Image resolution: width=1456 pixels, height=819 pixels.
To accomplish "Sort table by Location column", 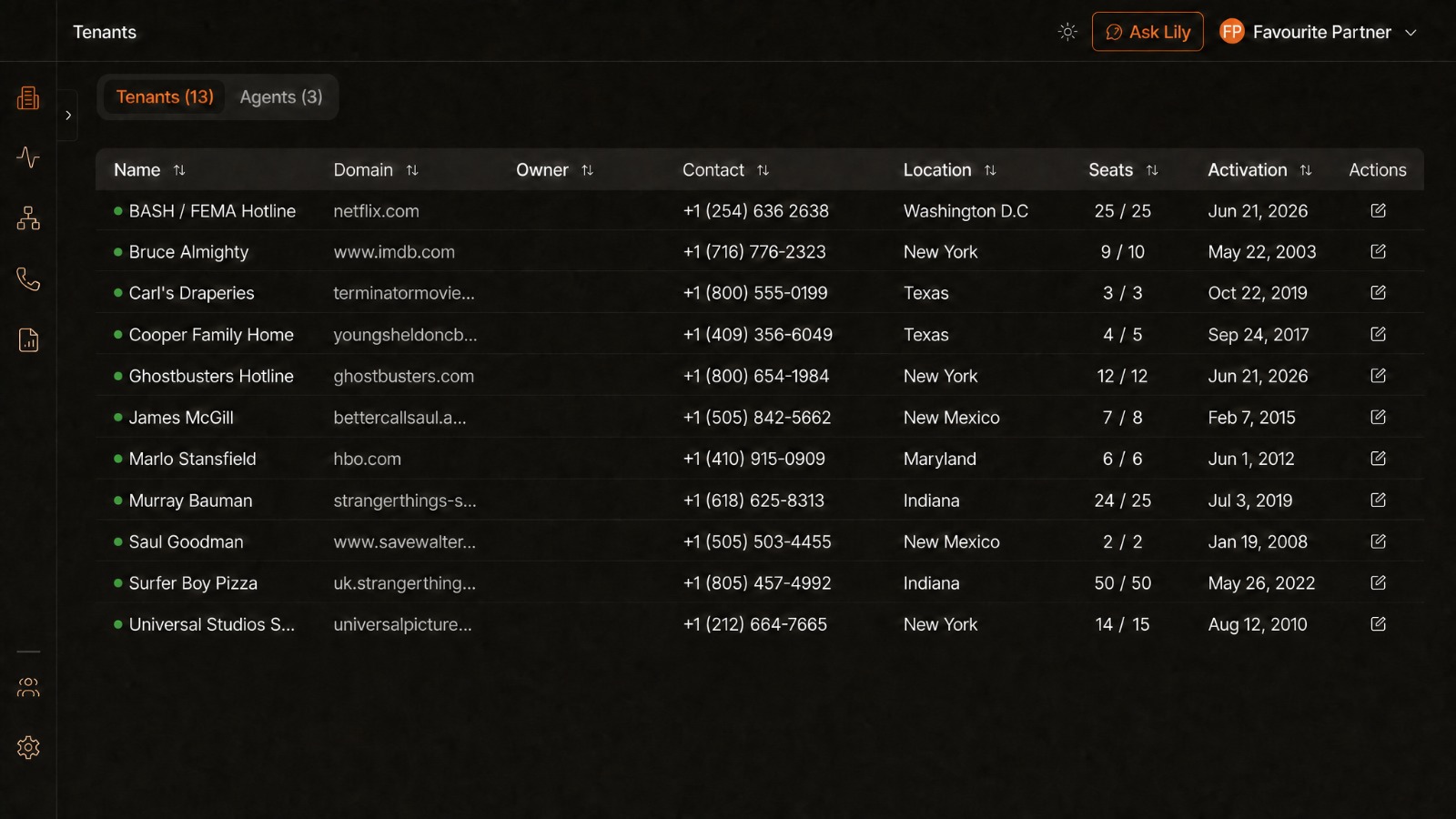I will pyautogui.click(x=990, y=170).
